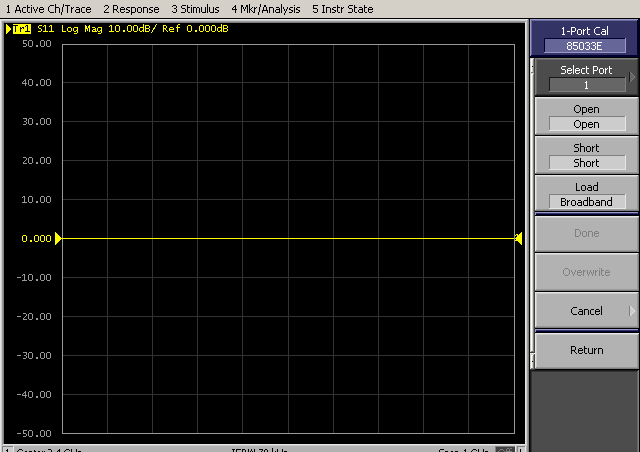
Task: Click the yellow marker at the graph's right edge
Action: [x=518, y=238]
